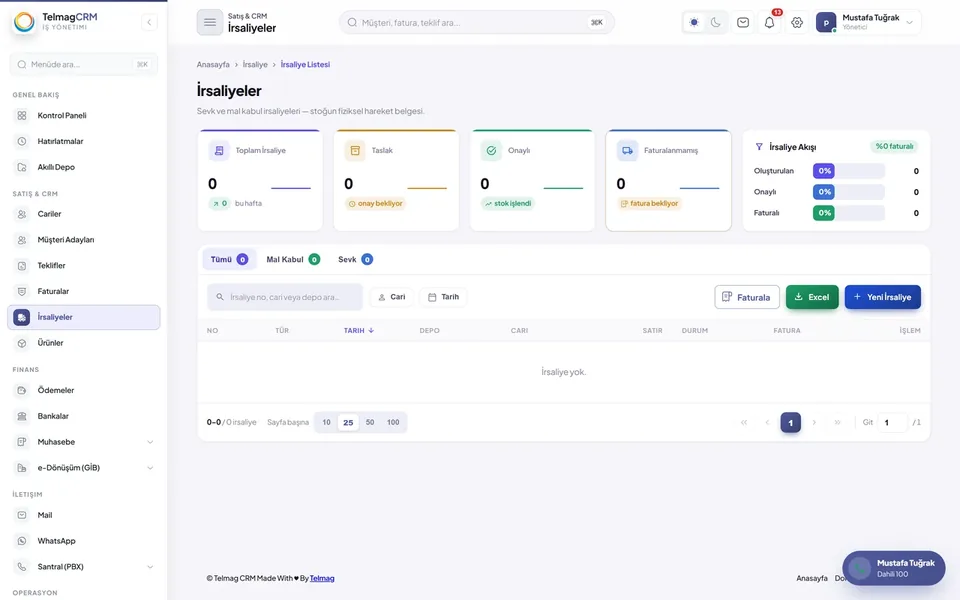The height and width of the screenshot is (600, 960).
Task: Open WhatsApp in sidebar
Action: 83,541
